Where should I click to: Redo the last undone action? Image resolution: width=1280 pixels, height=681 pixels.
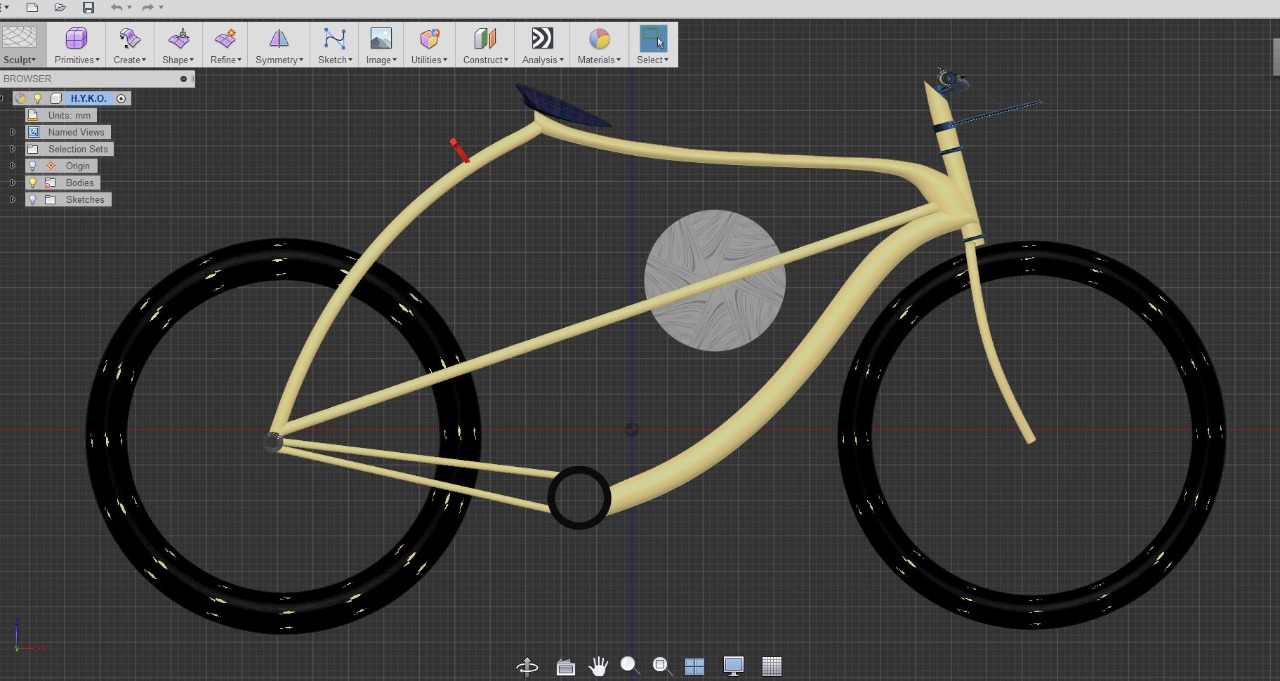point(148,7)
